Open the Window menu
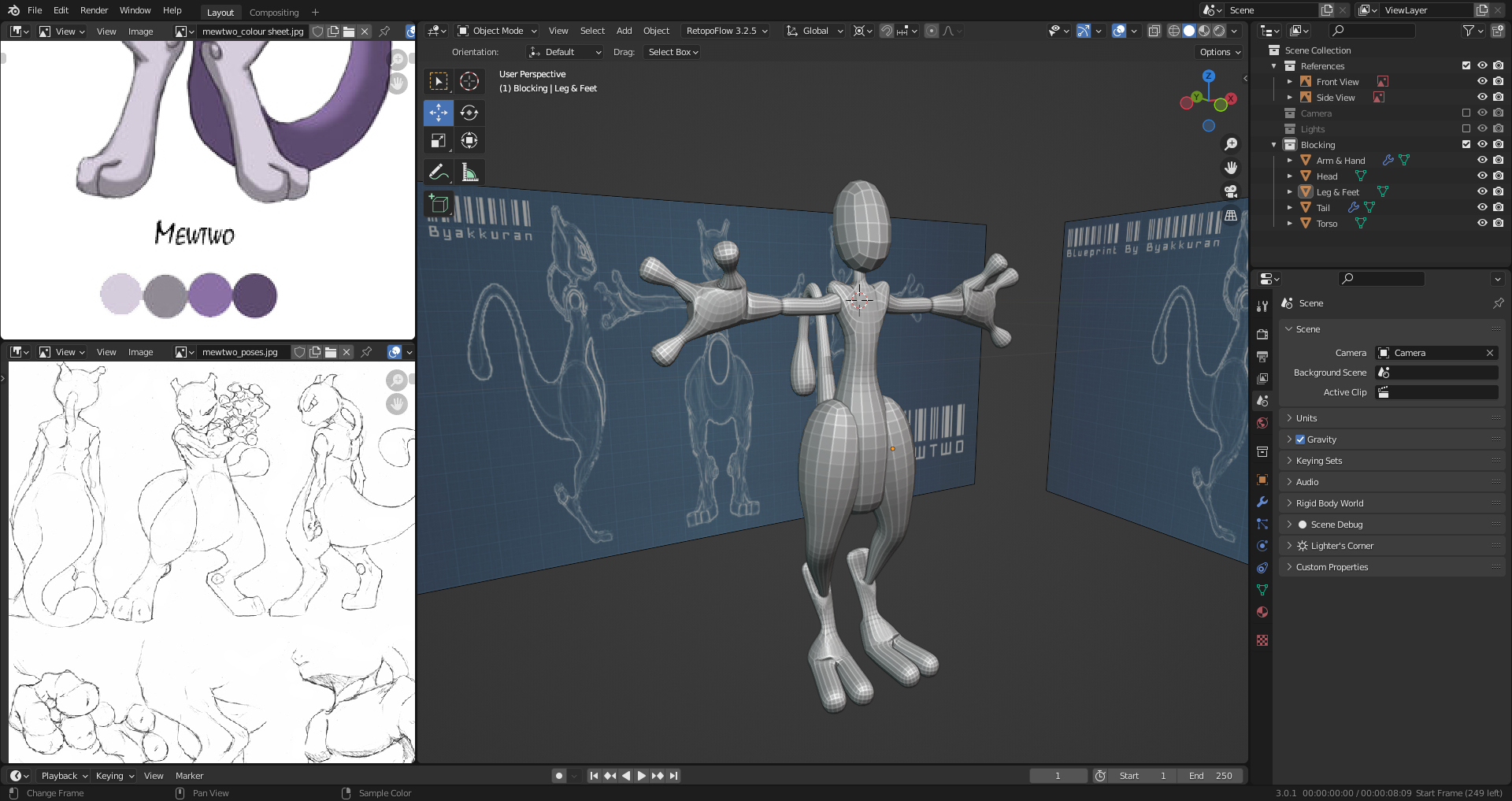The height and width of the screenshot is (801, 1512). pyautogui.click(x=135, y=10)
